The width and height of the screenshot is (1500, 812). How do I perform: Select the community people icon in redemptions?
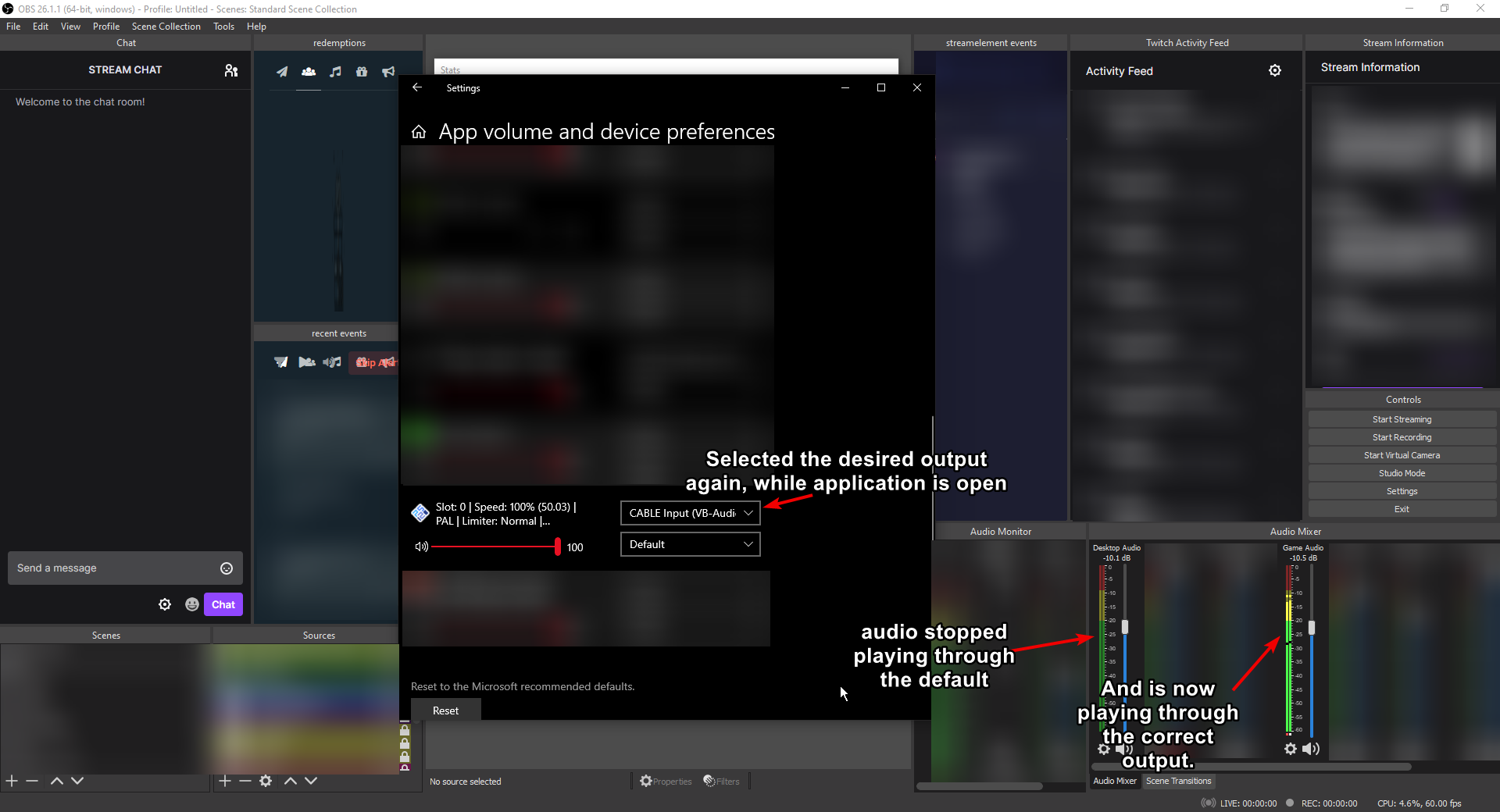[309, 72]
